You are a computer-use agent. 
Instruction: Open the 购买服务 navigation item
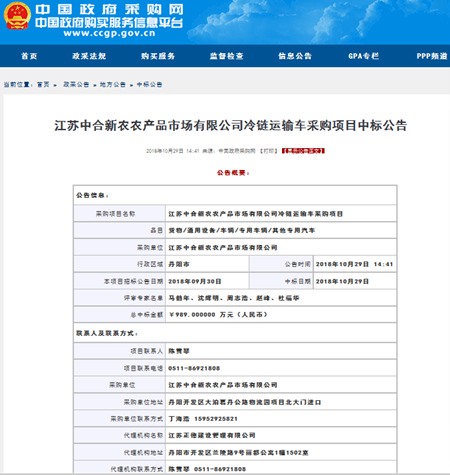coord(158,56)
